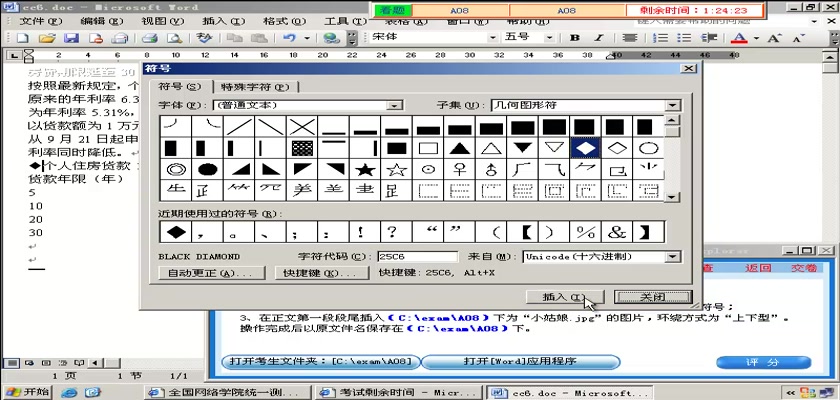Pick question mark from recently used symbols

coord(392,232)
